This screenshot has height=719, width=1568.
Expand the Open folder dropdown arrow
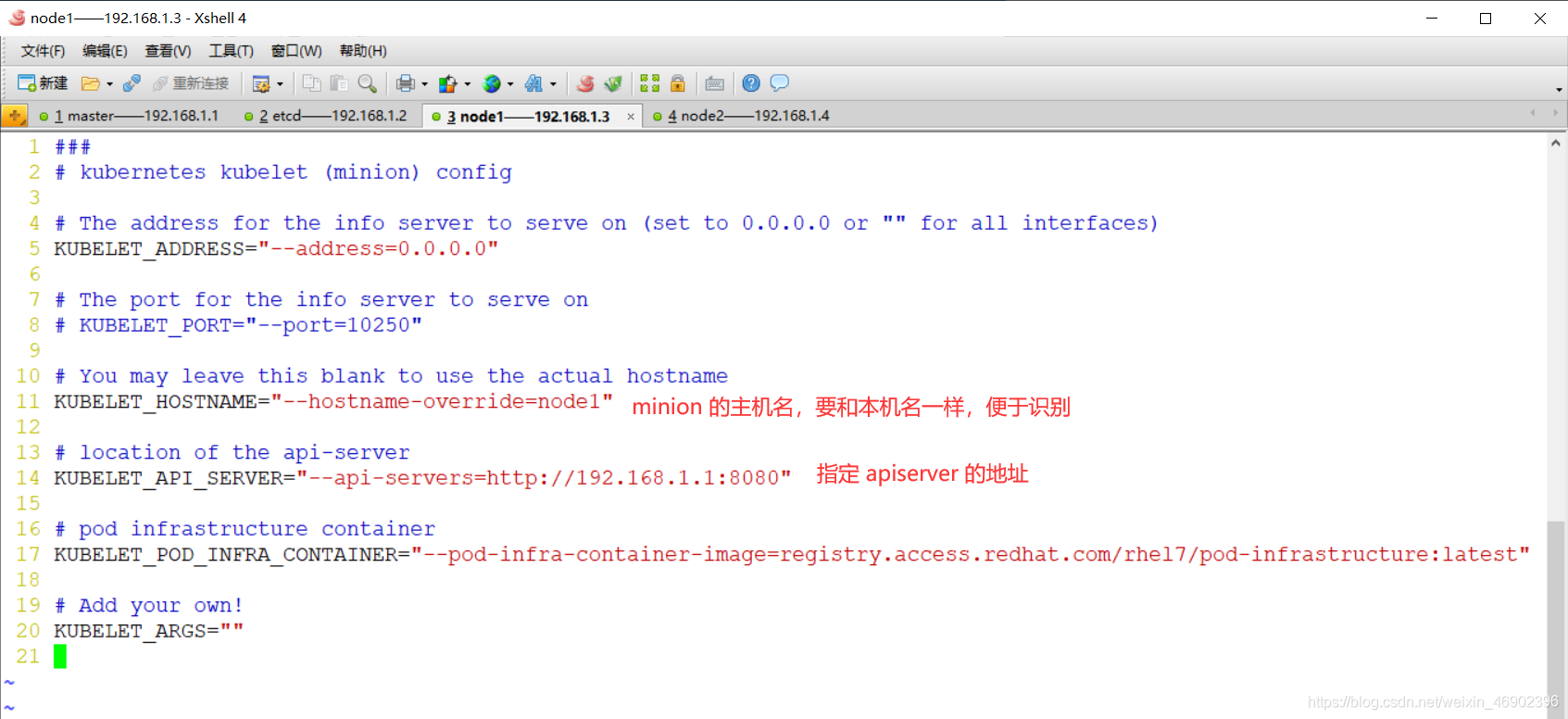pyautogui.click(x=109, y=84)
